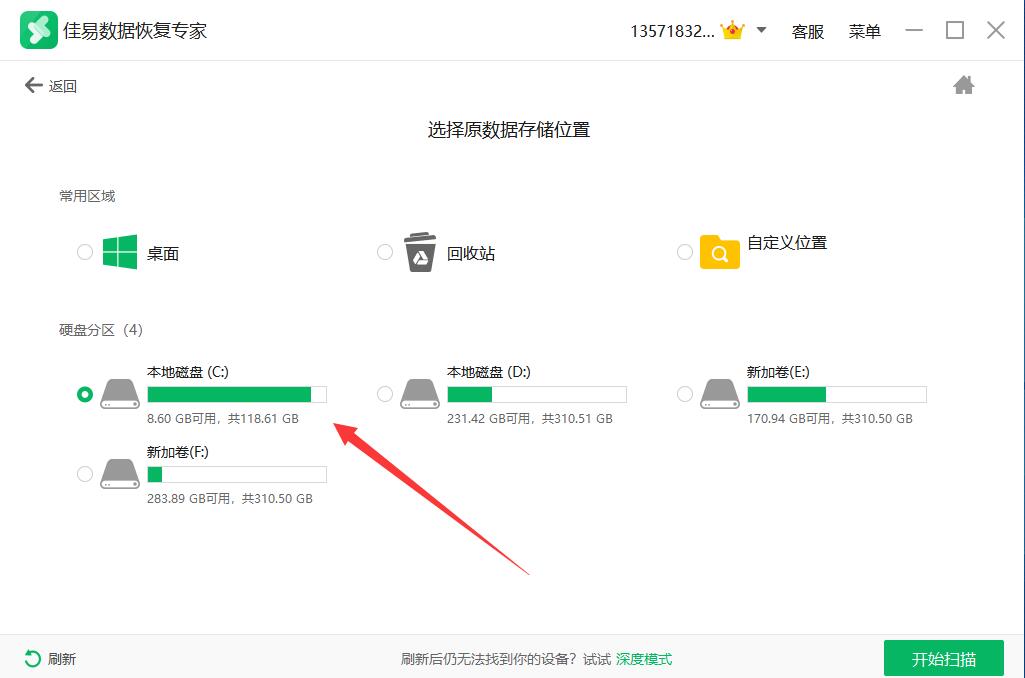Select the 回收站 radio button
Viewport: 1025px width, 678px height.
(385, 252)
